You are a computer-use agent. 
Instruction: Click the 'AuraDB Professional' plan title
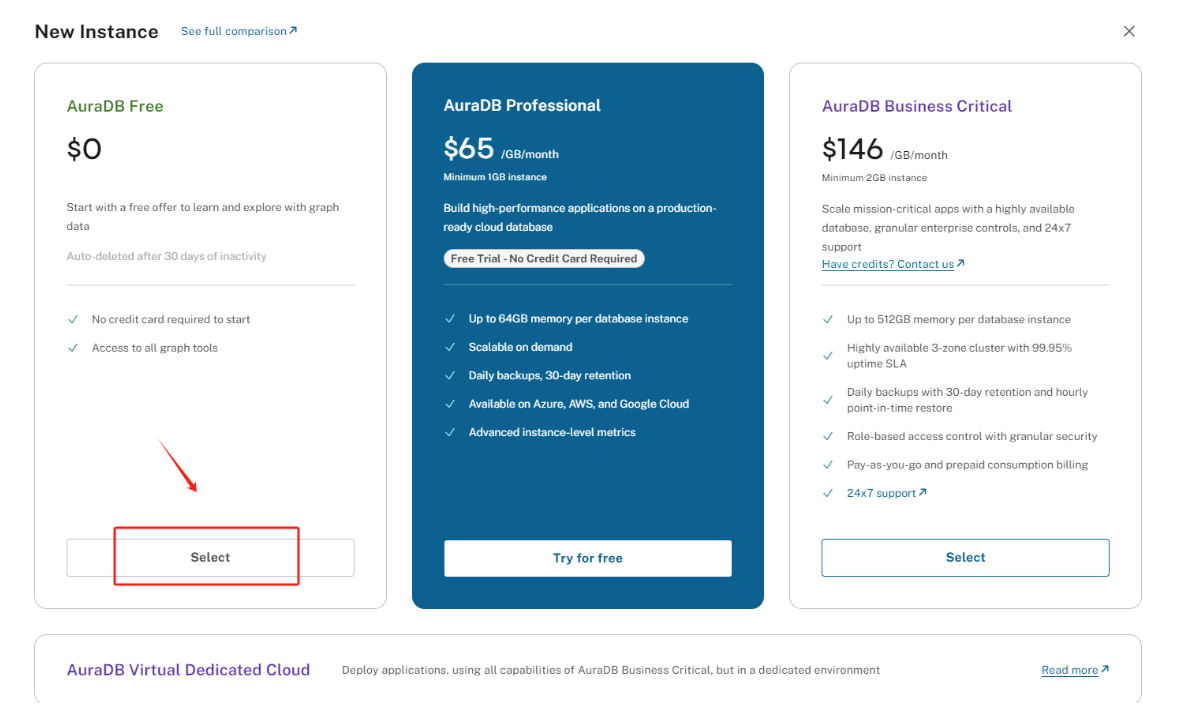[x=522, y=105]
